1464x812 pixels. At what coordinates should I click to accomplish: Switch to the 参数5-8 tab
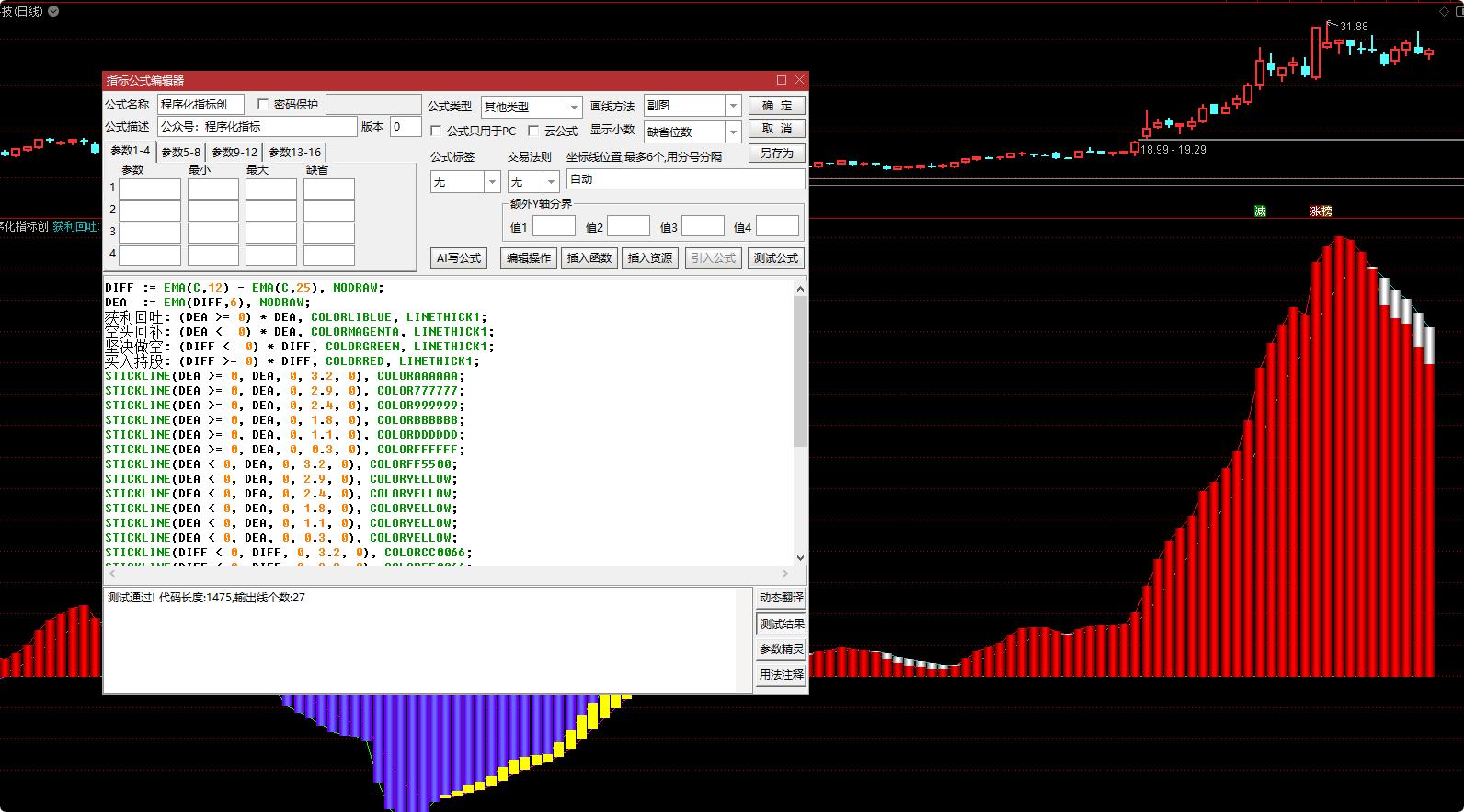[x=180, y=152]
